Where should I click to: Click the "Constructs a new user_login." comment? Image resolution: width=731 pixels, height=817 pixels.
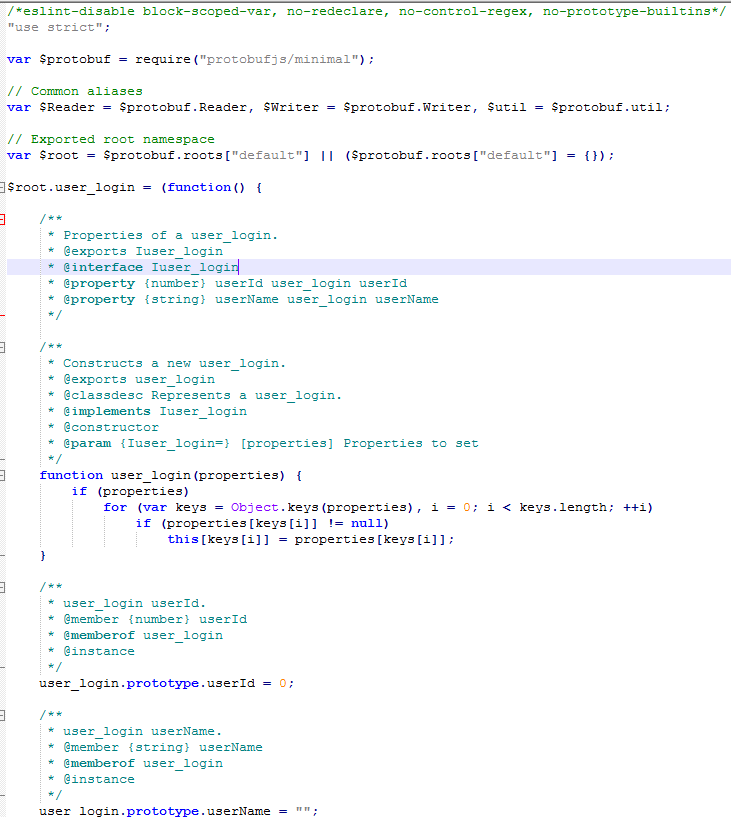click(175, 363)
